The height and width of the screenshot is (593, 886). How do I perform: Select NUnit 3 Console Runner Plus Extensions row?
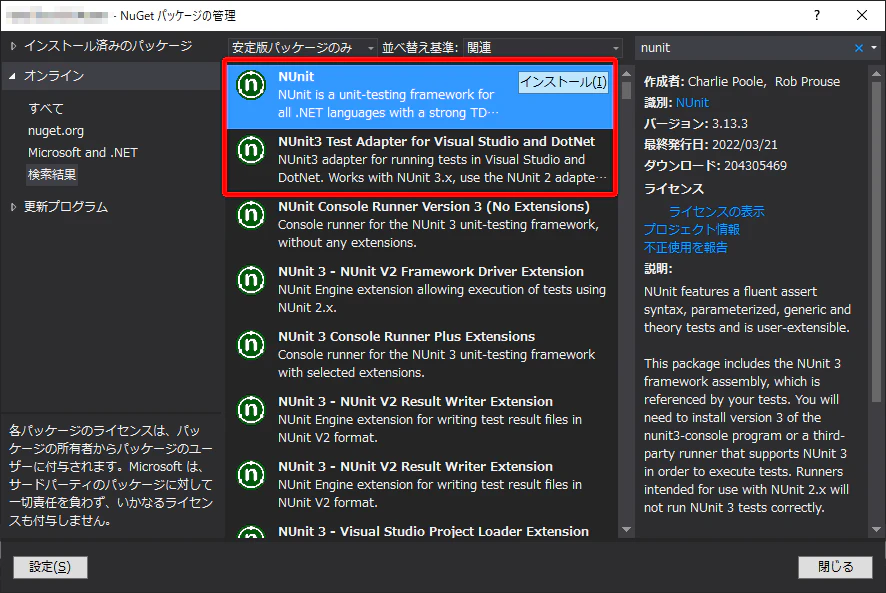point(420,356)
